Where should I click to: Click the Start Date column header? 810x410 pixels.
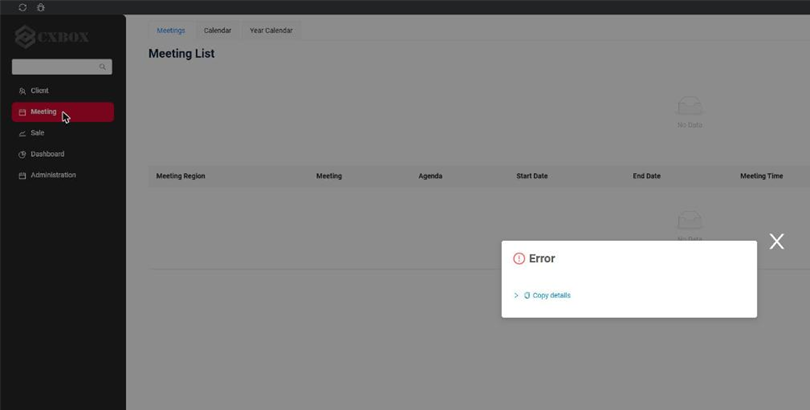pyautogui.click(x=532, y=176)
